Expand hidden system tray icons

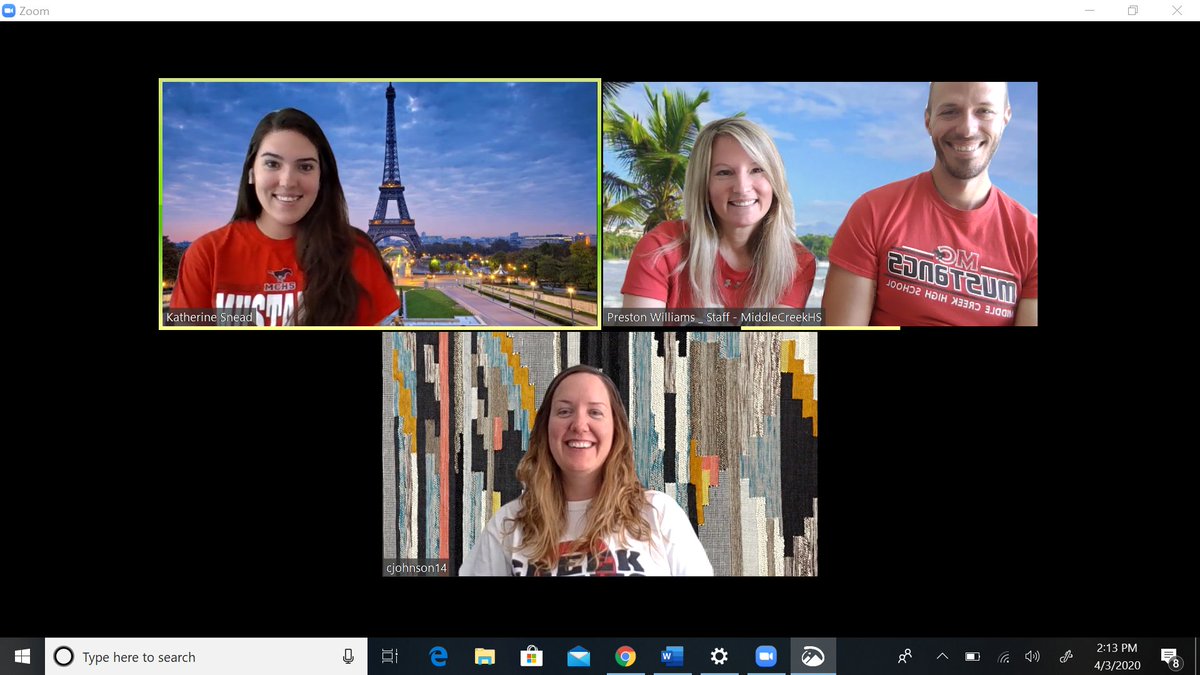[x=942, y=657]
